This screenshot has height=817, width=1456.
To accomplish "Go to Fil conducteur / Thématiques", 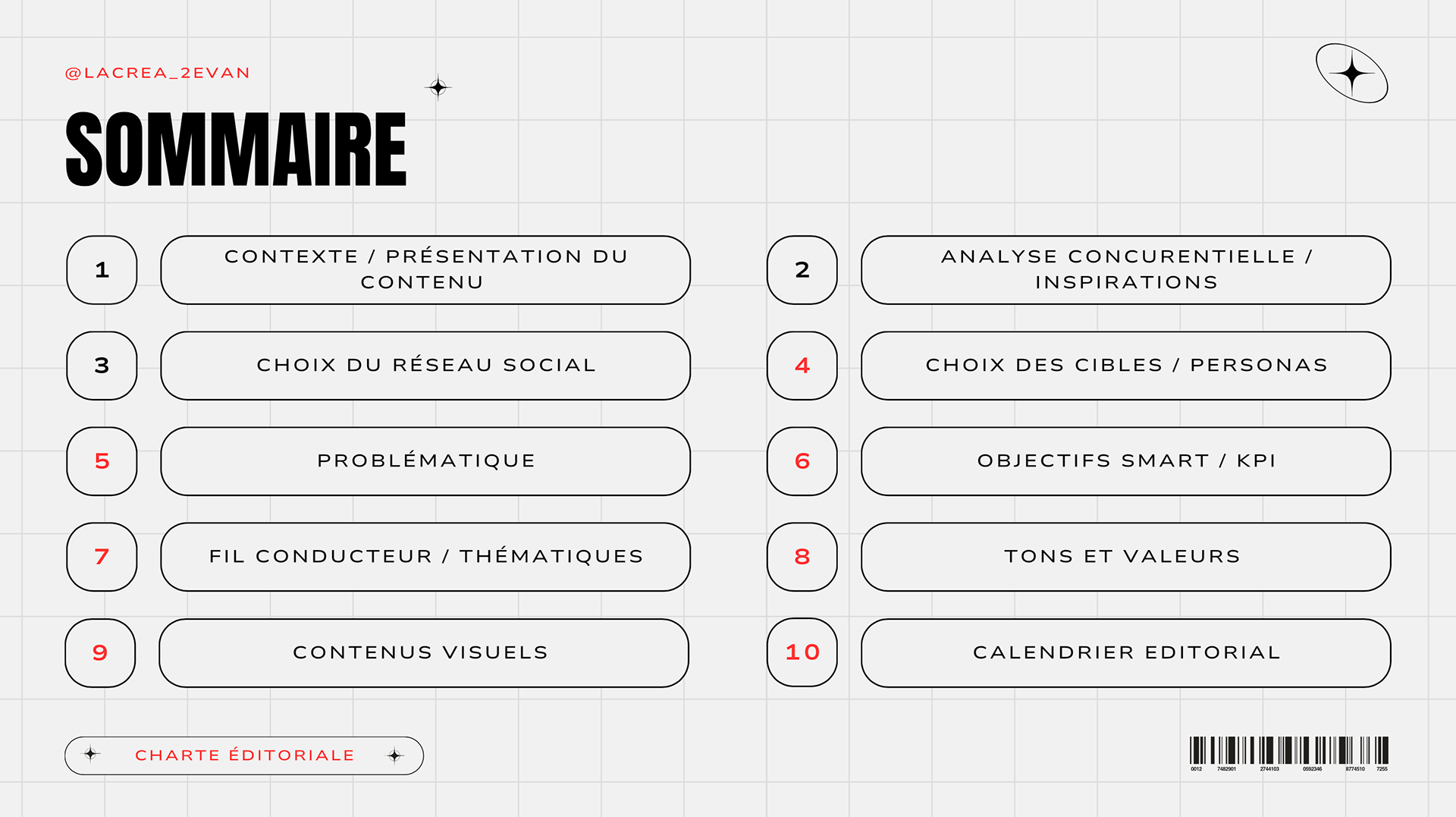I will 425,557.
